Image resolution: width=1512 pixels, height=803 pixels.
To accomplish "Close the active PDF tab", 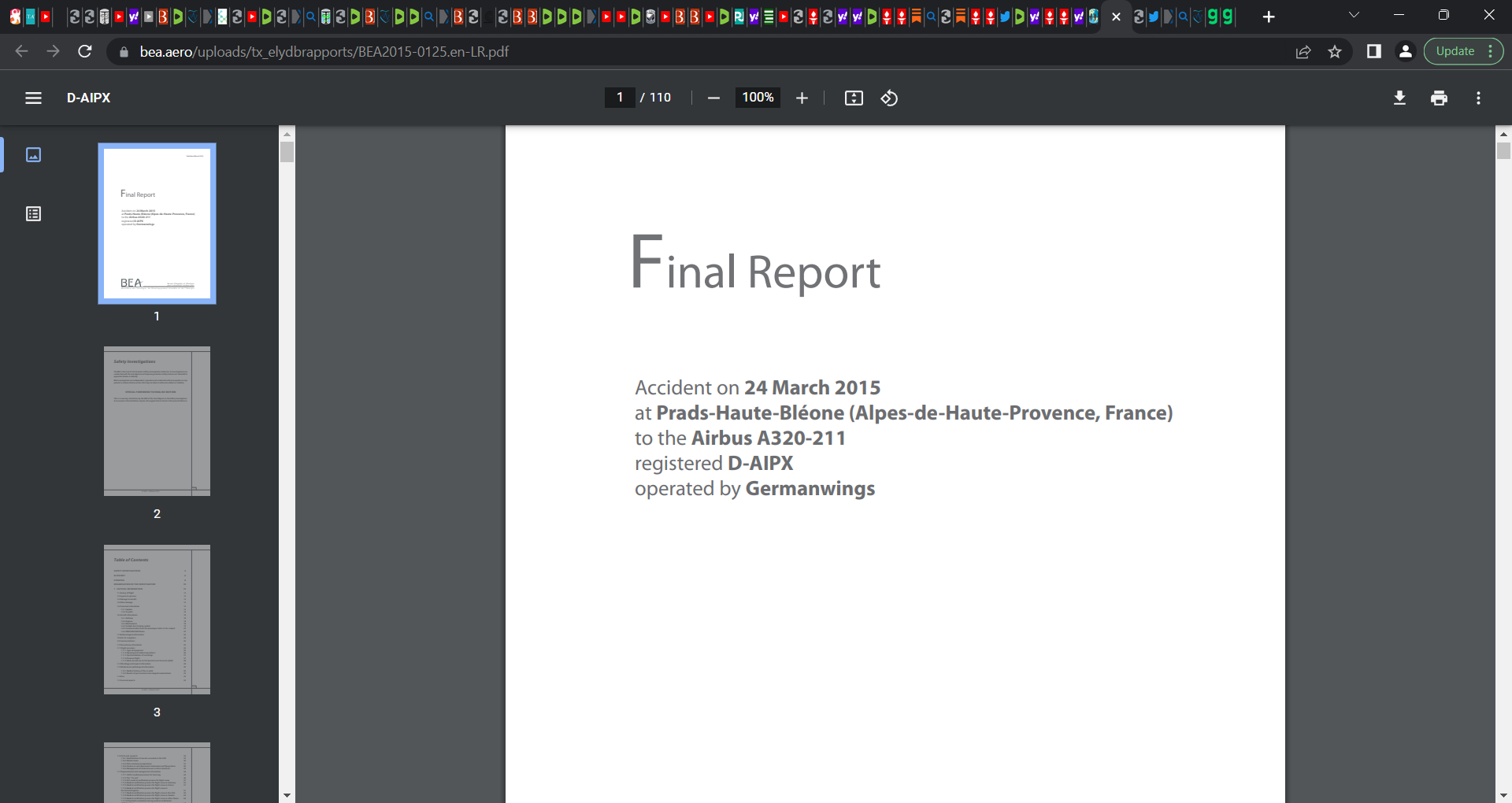I will coord(1116,17).
